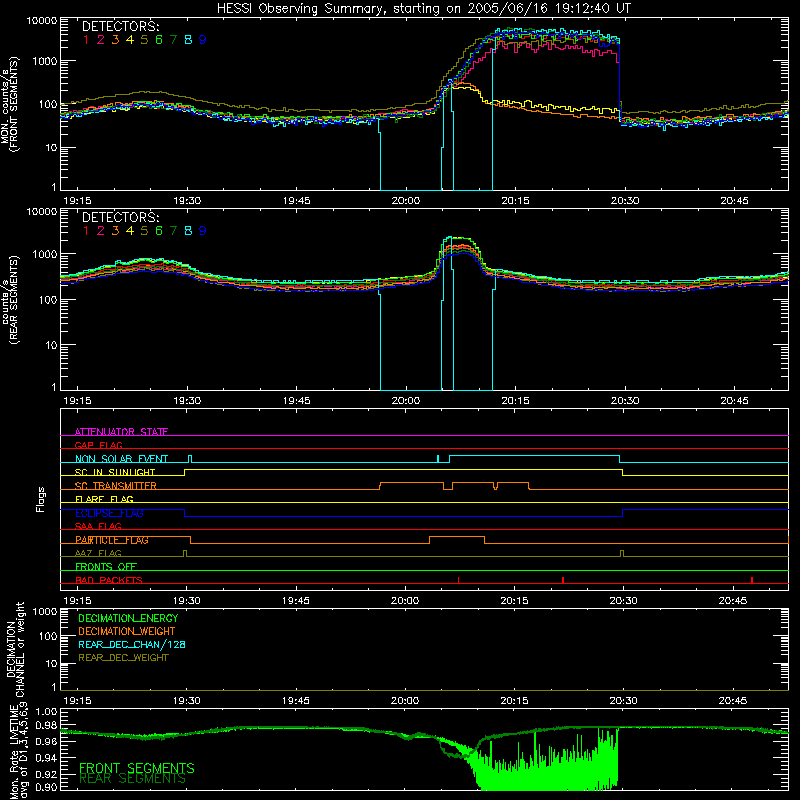
Task: Click the 20:30 time label under the Flags plot
Action: [x=623, y=601]
